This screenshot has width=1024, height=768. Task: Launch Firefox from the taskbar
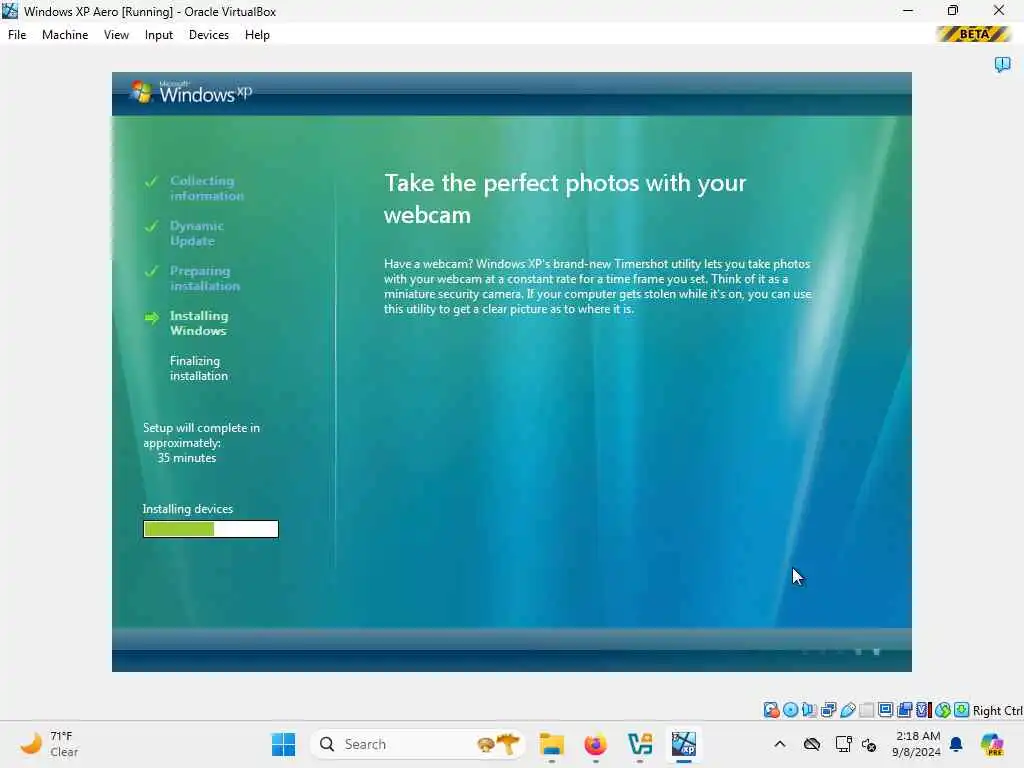tap(595, 744)
